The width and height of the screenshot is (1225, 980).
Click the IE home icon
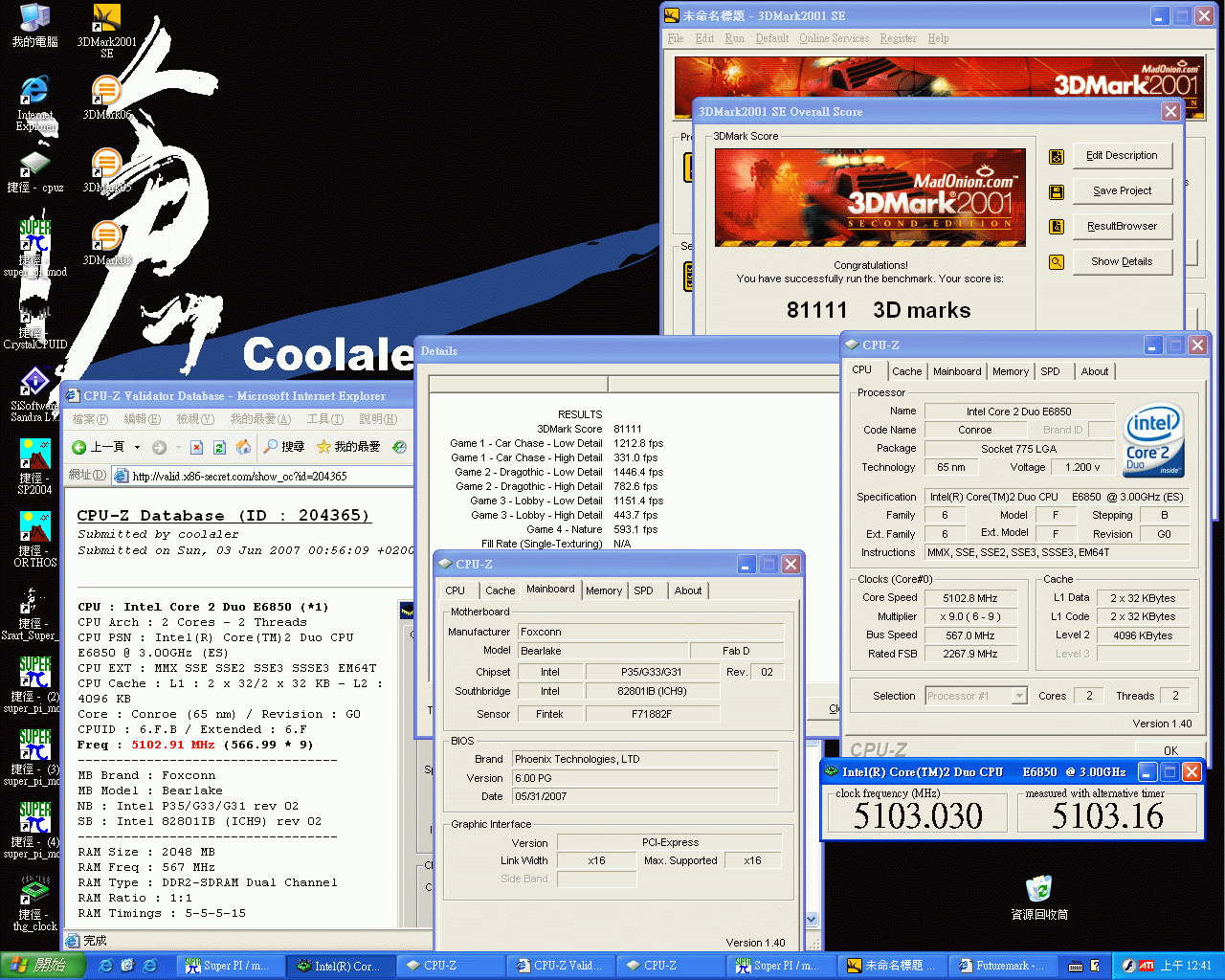(243, 447)
